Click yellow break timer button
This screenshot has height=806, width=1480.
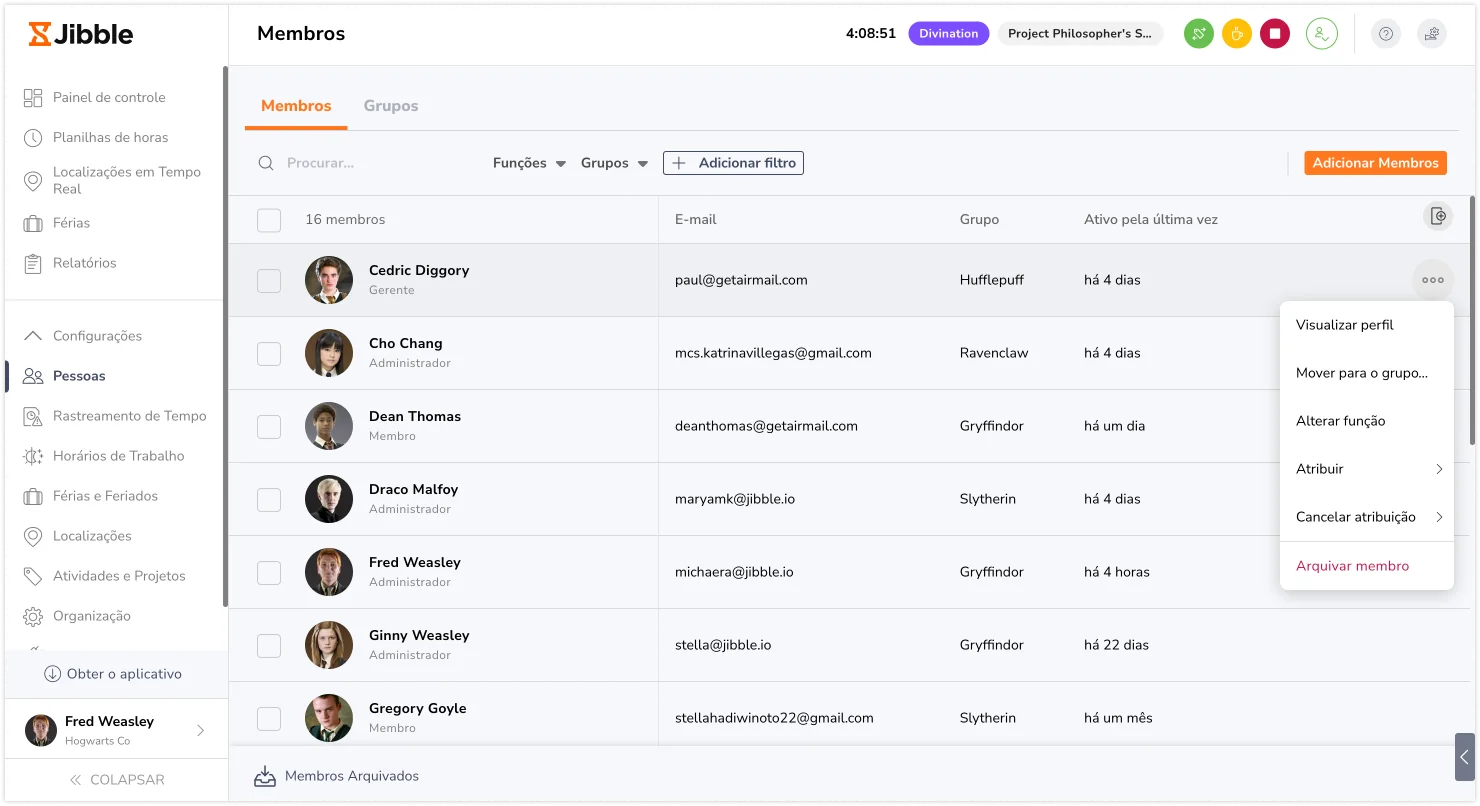pyautogui.click(x=1236, y=34)
